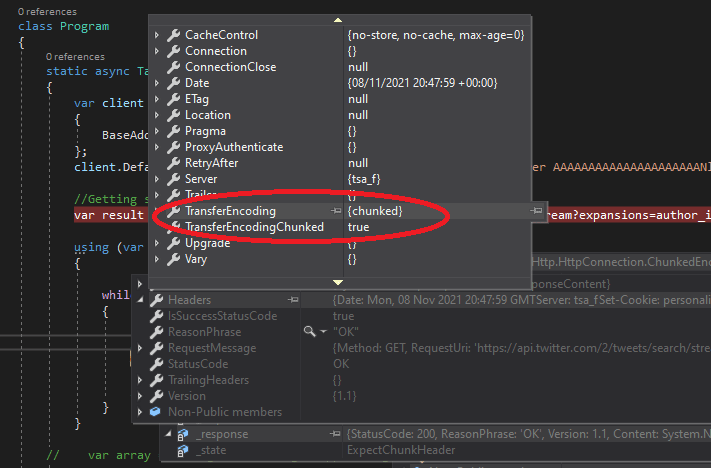Expand the Location property

pos(157,115)
